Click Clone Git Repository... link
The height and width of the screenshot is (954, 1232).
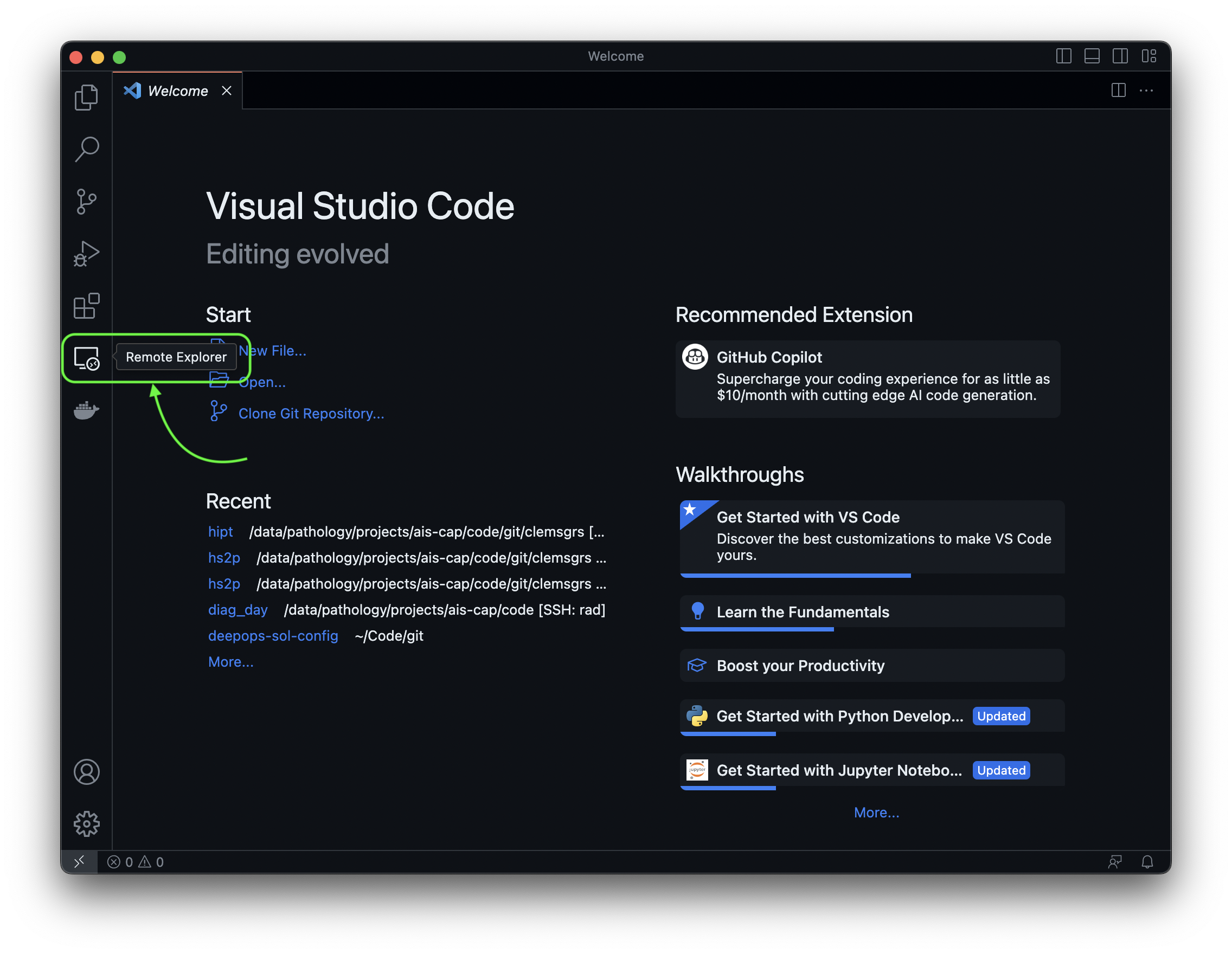click(311, 414)
